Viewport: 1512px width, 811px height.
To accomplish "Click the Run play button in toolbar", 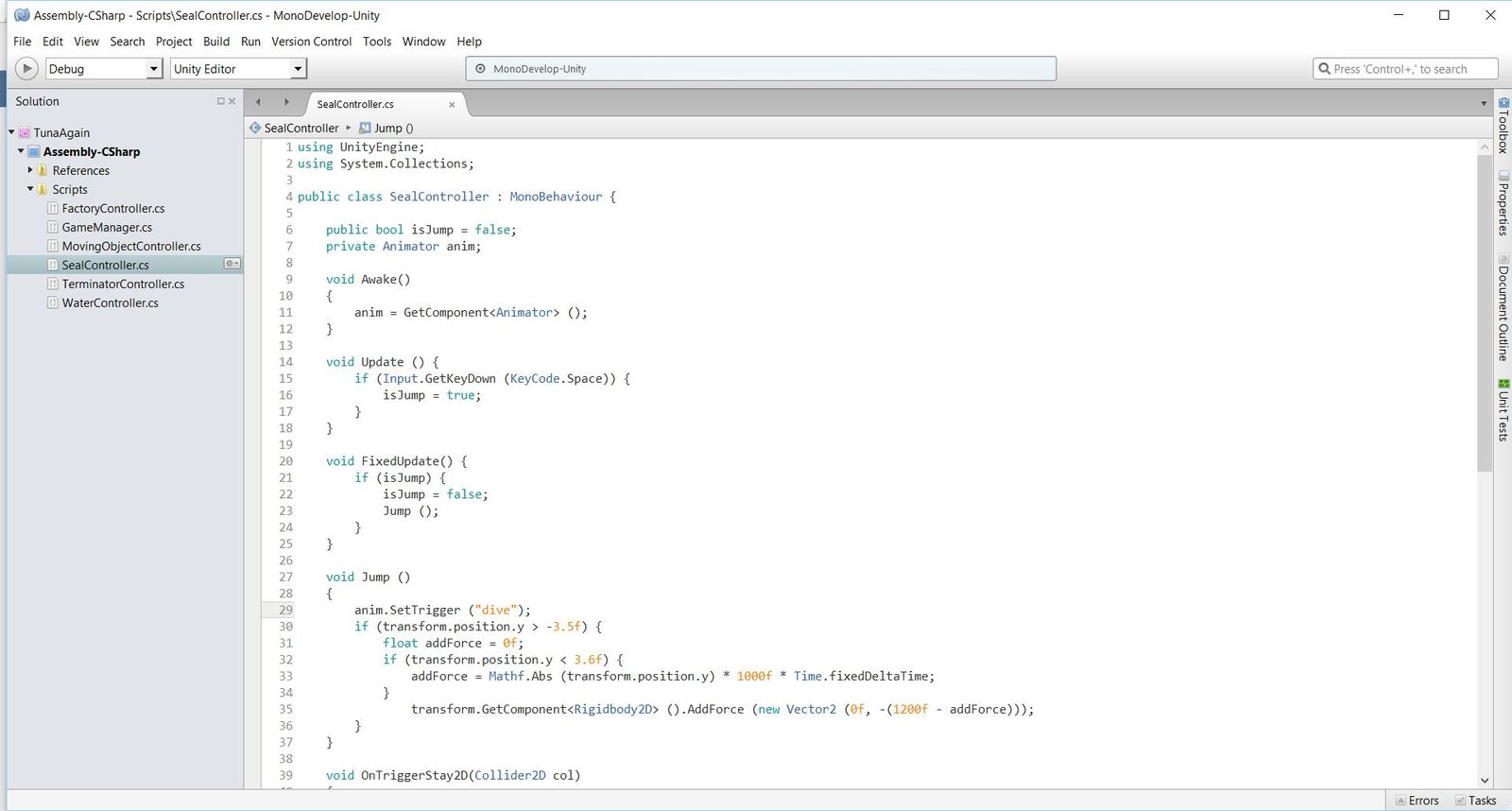I will click(26, 69).
